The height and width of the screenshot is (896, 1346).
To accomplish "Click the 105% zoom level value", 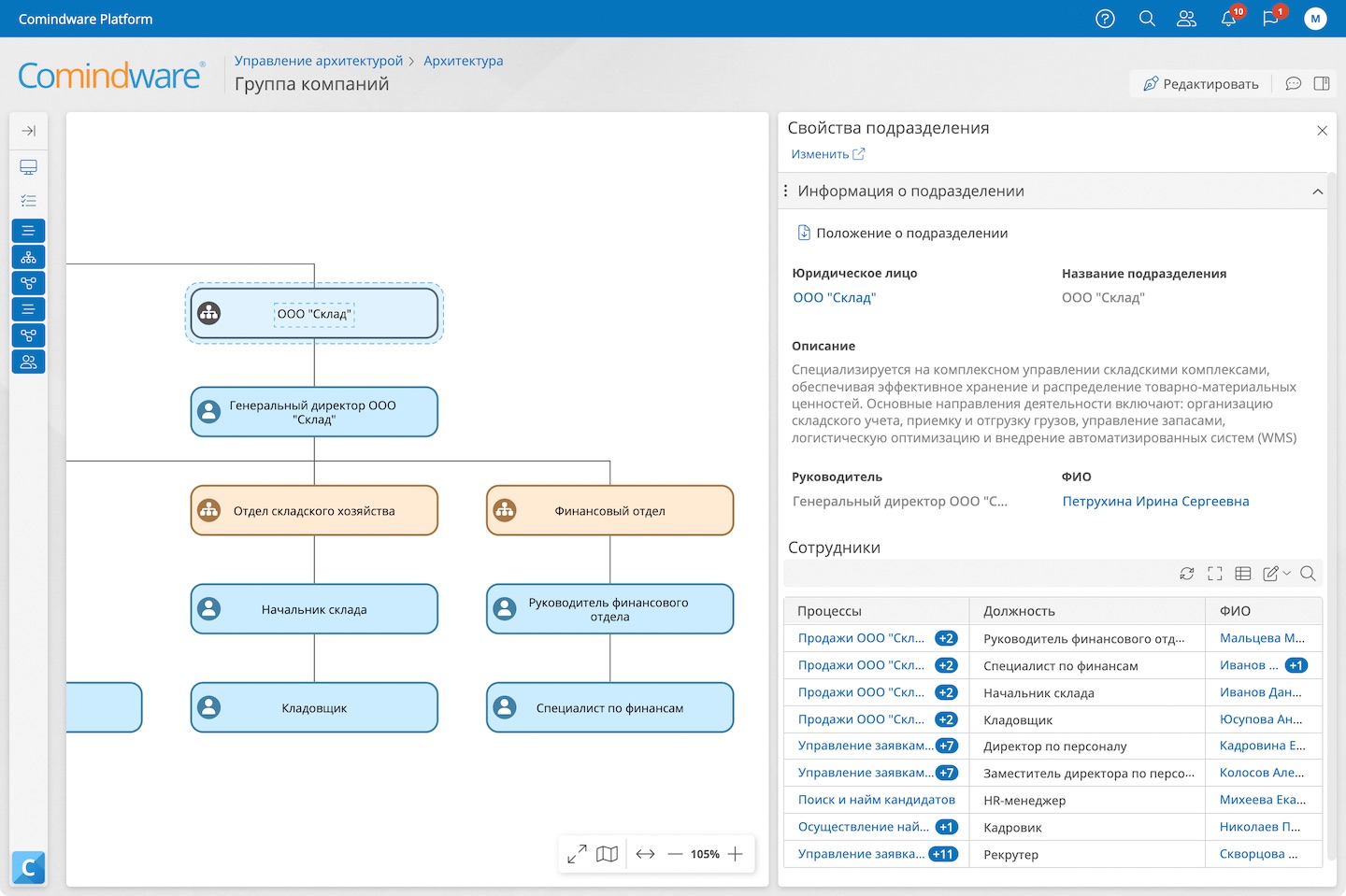I will click(705, 854).
